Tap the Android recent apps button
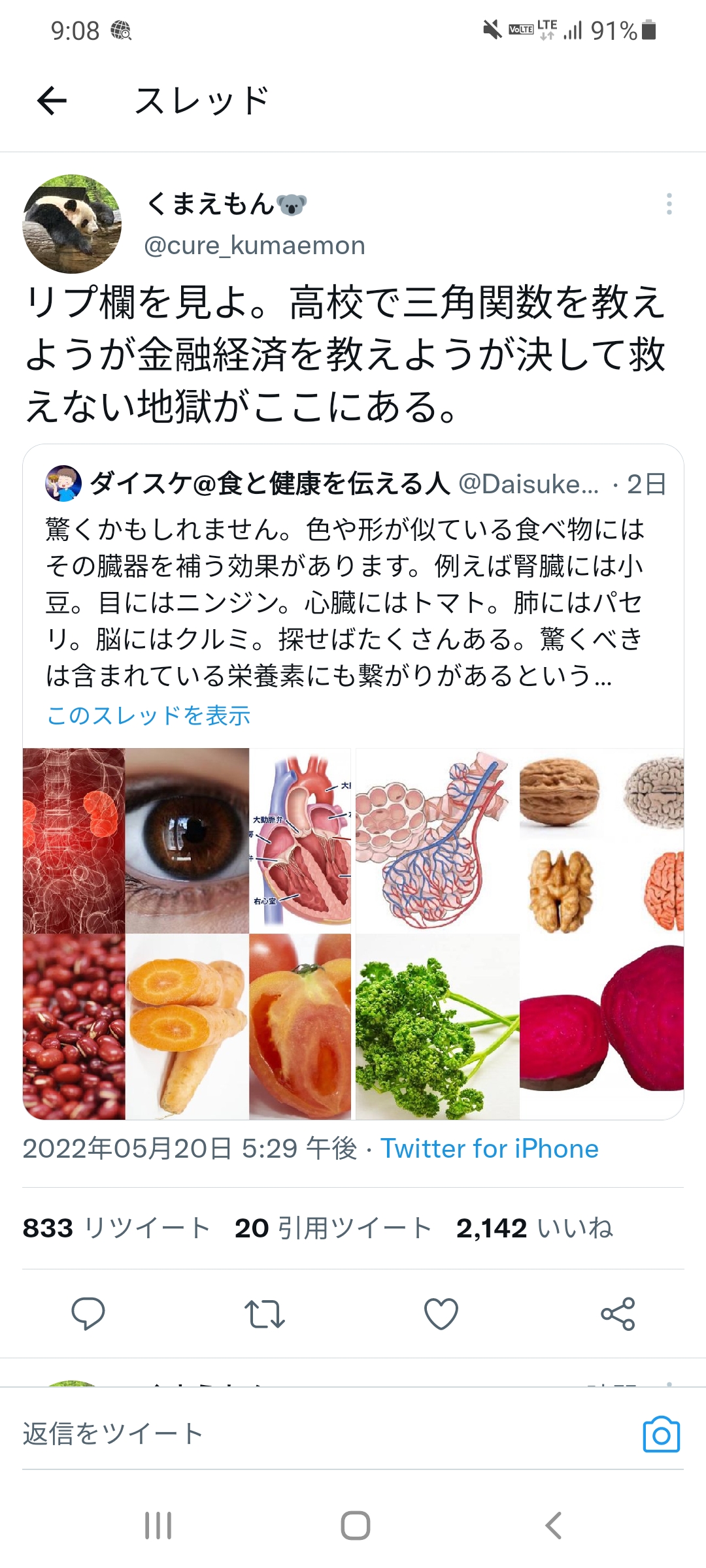 (x=158, y=1526)
